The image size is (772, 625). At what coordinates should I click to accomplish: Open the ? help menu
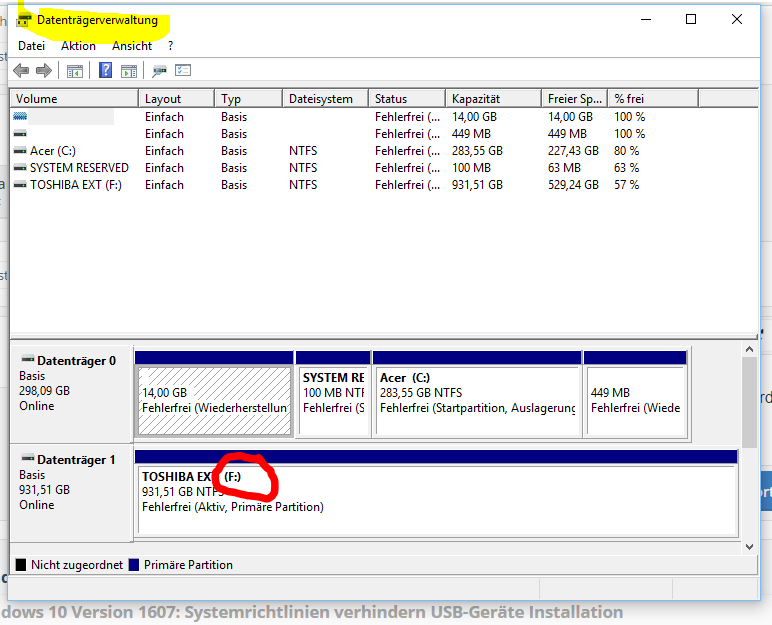170,46
